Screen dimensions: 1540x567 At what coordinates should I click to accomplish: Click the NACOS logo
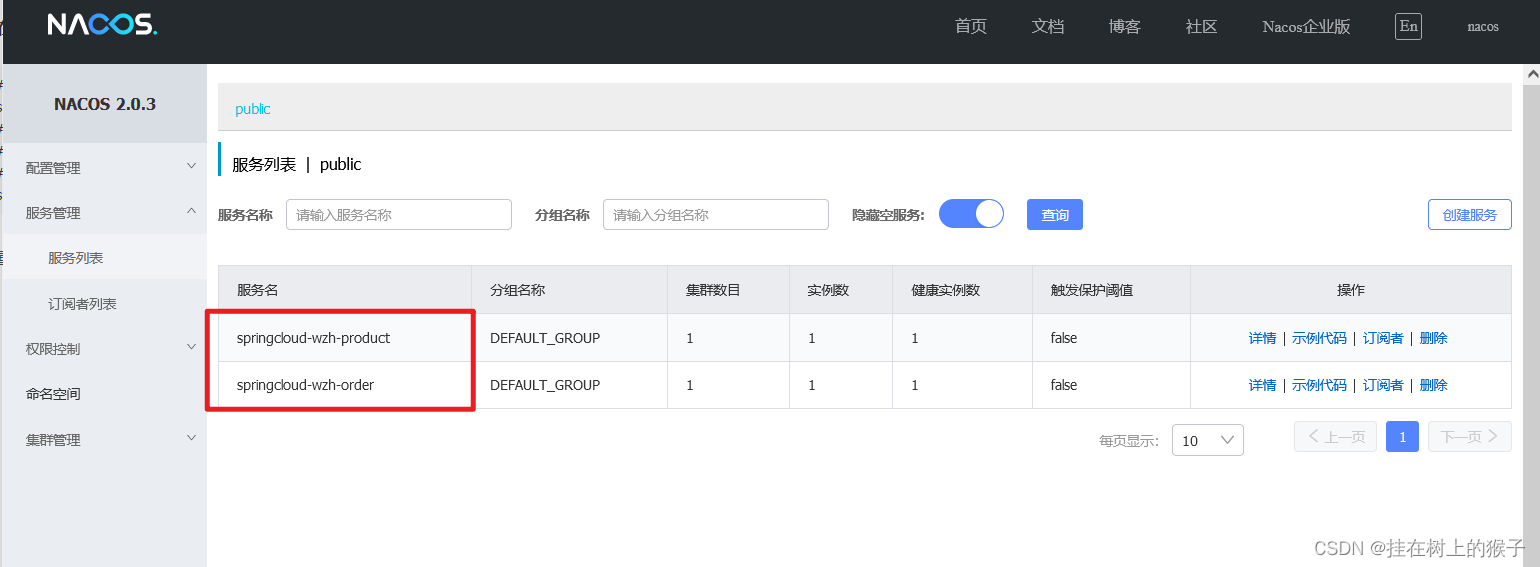[x=102, y=24]
